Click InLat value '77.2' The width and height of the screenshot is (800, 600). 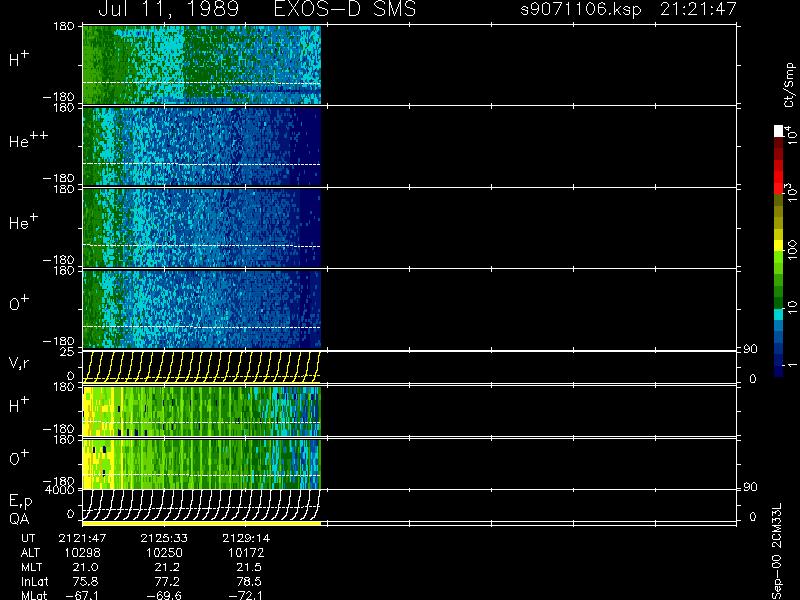[x=166, y=582]
